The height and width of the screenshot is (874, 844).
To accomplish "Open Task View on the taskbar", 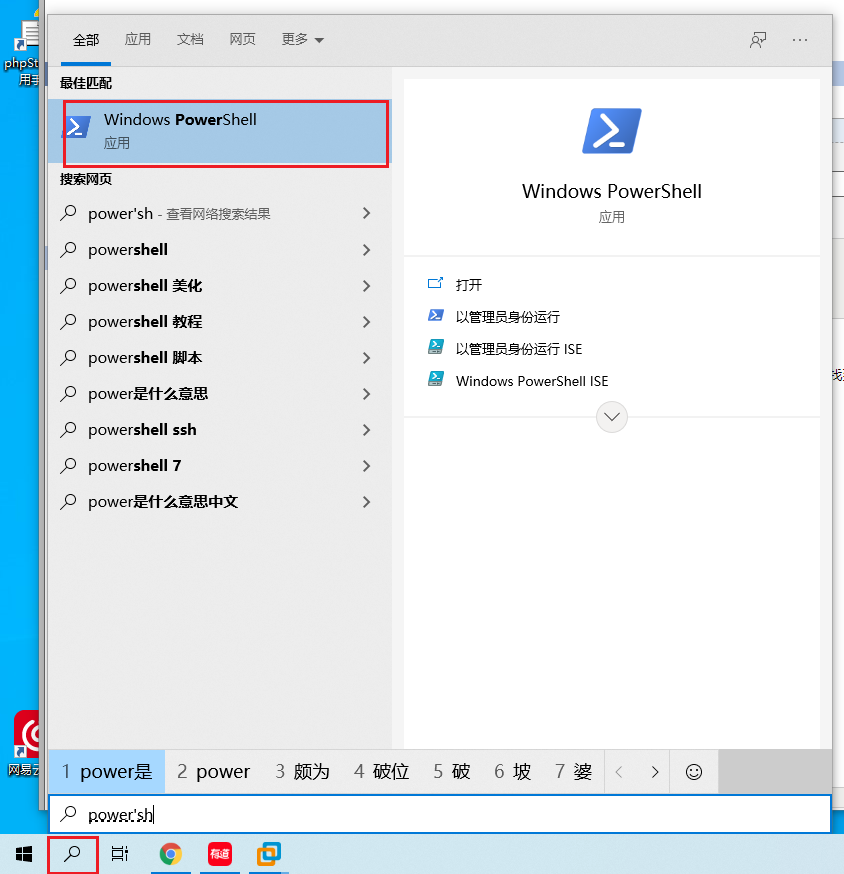I will (x=119, y=854).
